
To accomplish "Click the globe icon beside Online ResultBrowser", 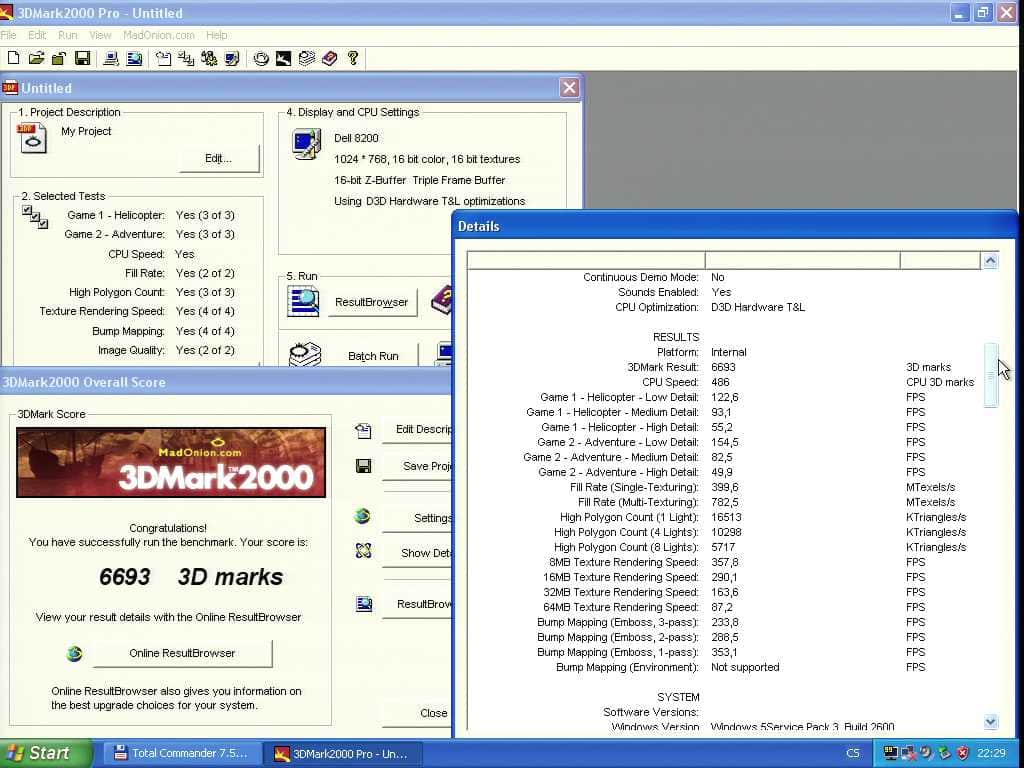I will tap(74, 653).
